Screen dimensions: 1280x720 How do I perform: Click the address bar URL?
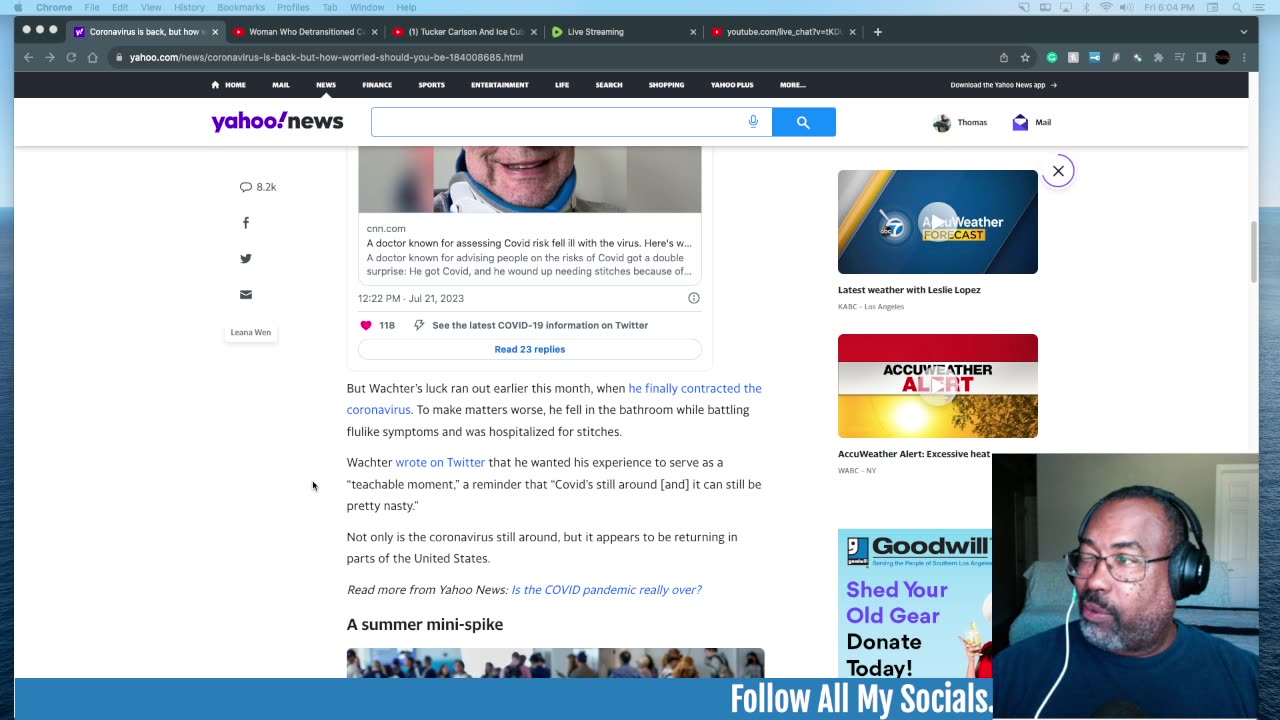(x=326, y=57)
